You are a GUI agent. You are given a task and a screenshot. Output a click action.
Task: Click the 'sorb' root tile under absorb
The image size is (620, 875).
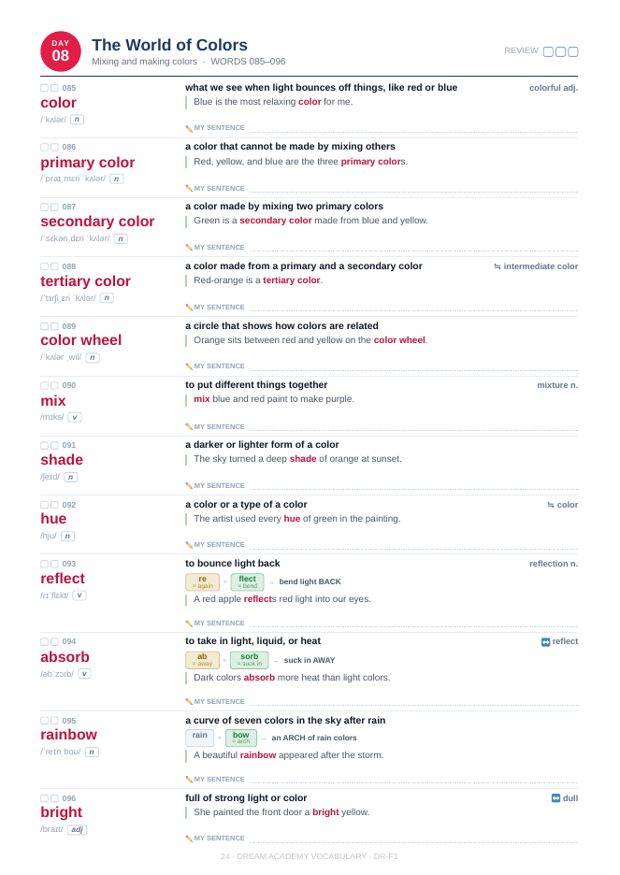249,660
